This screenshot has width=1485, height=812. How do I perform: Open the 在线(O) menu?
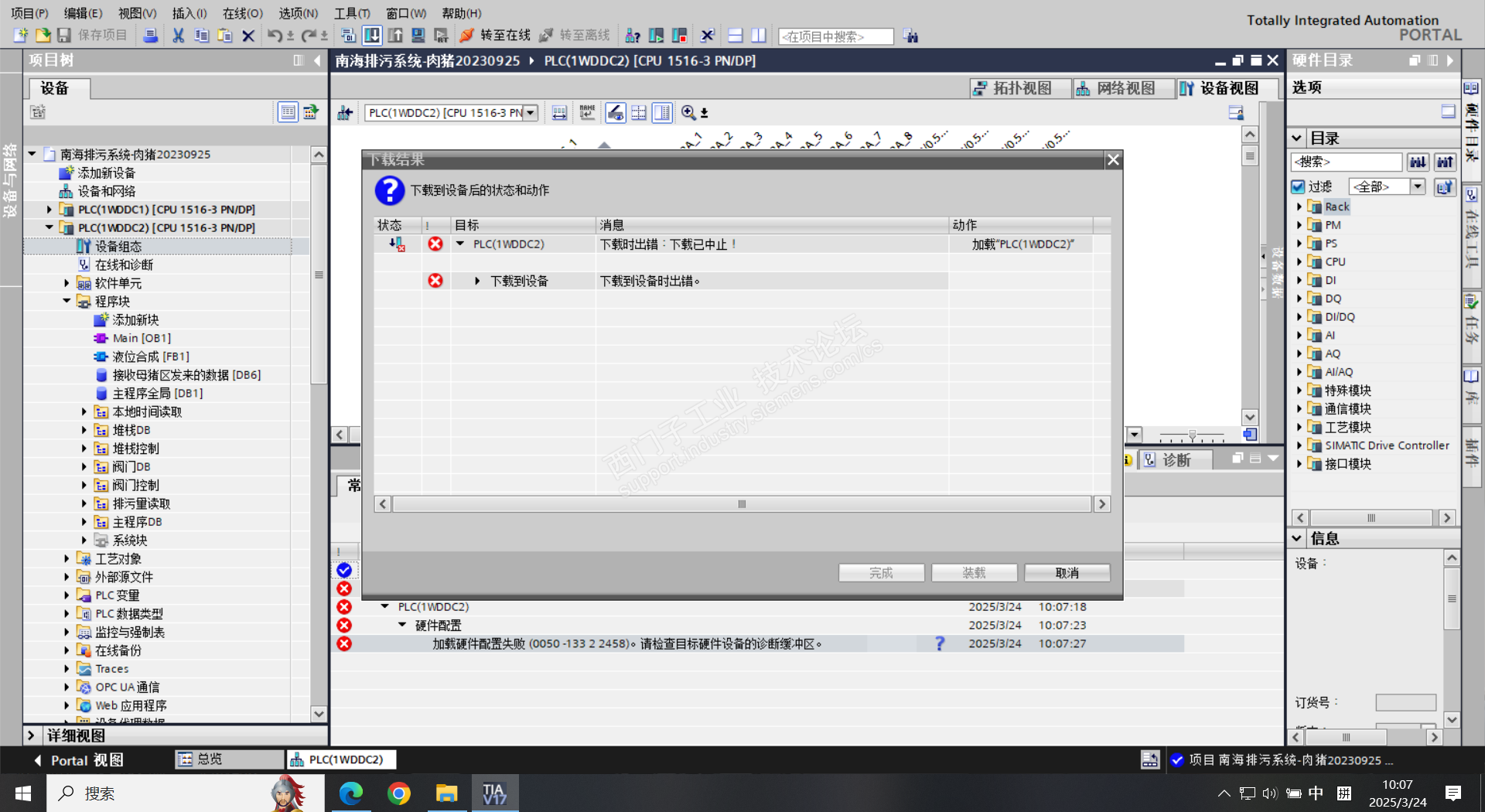click(243, 13)
